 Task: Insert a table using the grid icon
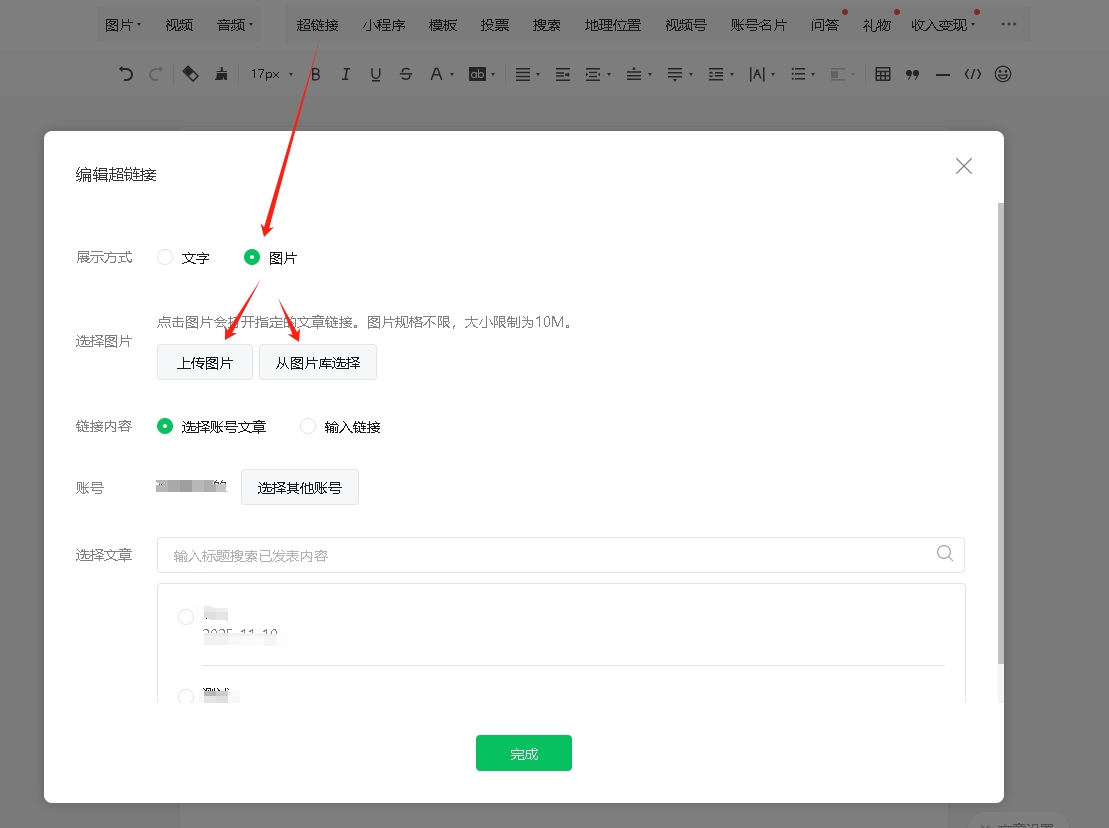click(x=883, y=74)
